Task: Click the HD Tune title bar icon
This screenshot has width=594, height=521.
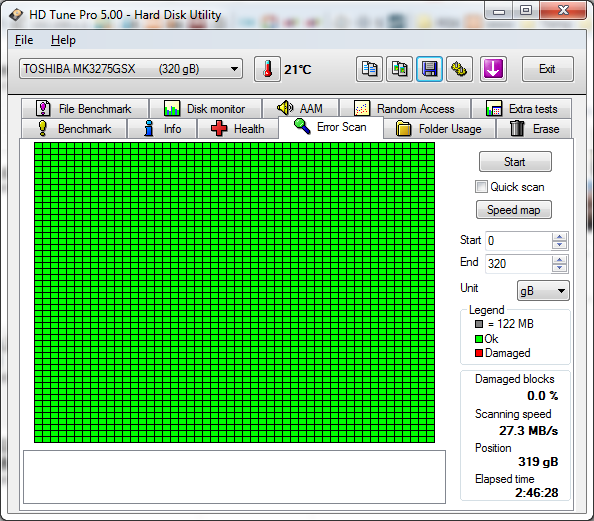Action: [16, 15]
